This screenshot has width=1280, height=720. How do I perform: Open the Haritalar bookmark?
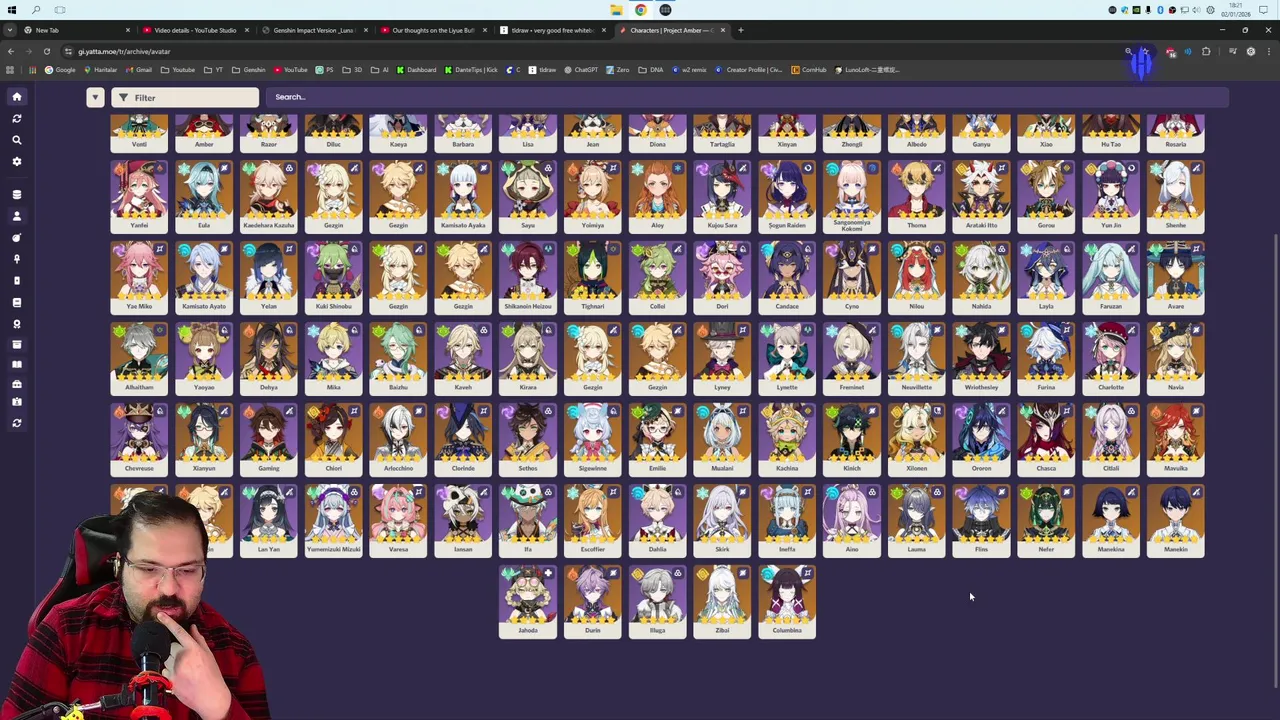pos(100,70)
